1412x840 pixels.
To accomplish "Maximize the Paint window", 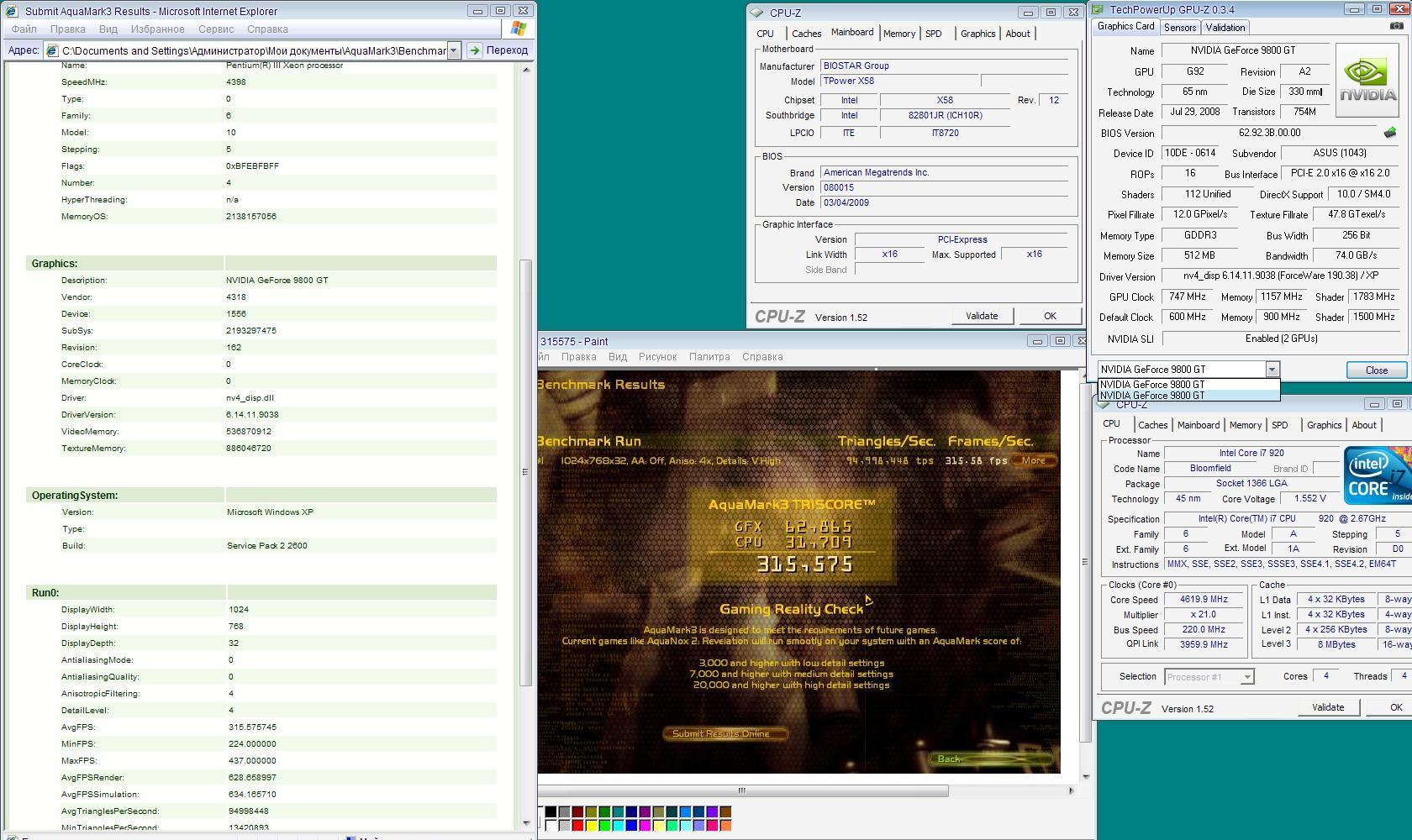I will click(1060, 341).
